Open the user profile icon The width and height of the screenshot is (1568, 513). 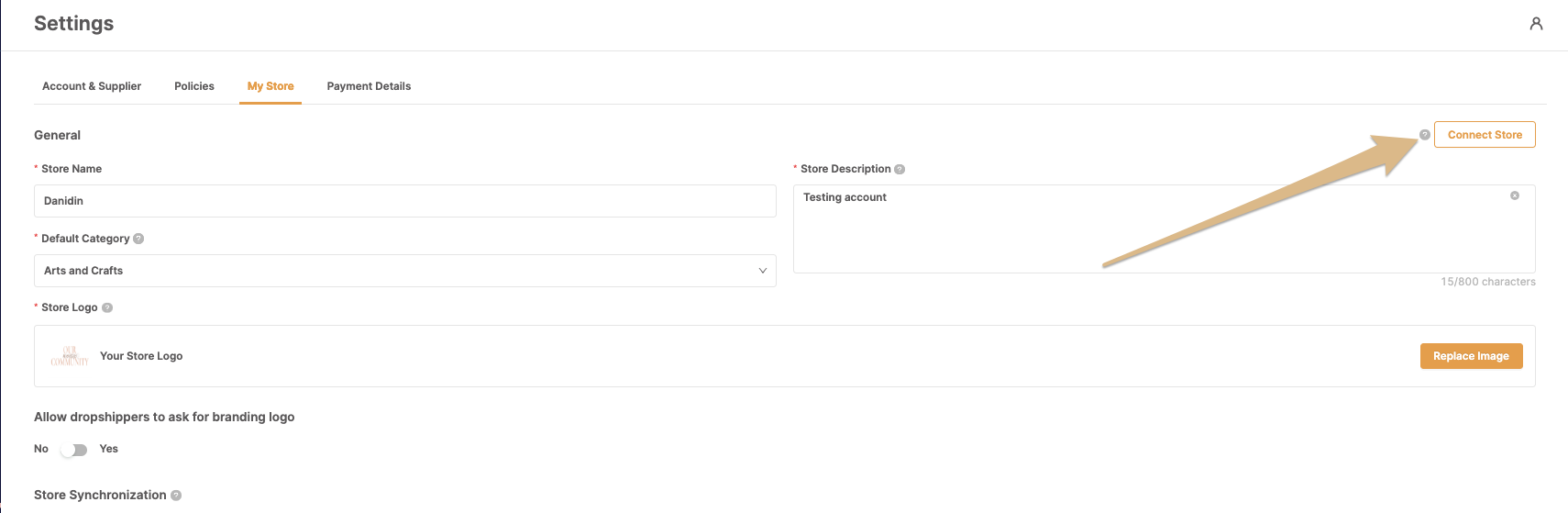click(1536, 24)
